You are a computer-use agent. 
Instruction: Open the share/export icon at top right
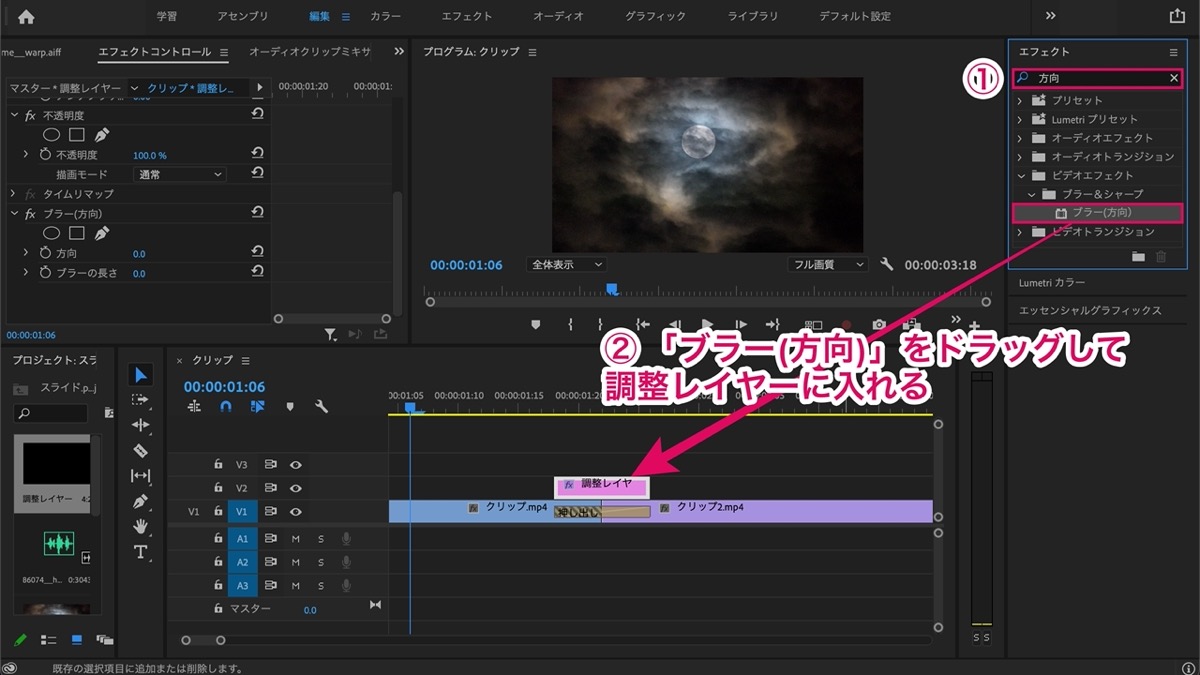[x=1176, y=16]
